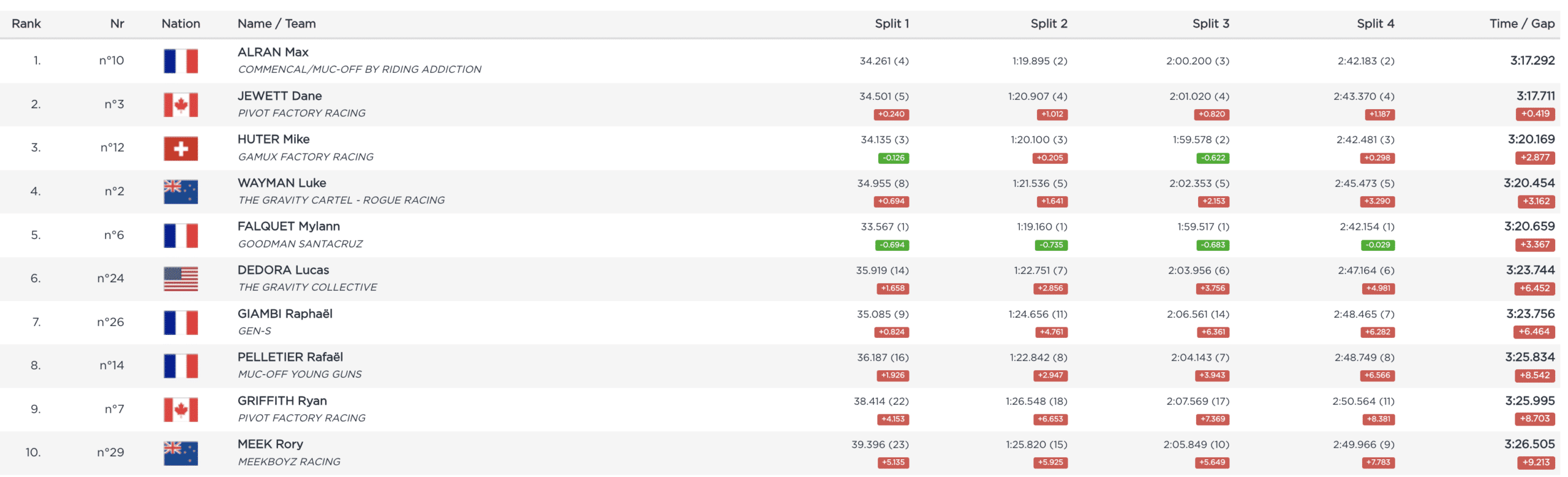This screenshot has width=1568, height=477.
Task: Click the Name / Team column header
Action: click(277, 24)
